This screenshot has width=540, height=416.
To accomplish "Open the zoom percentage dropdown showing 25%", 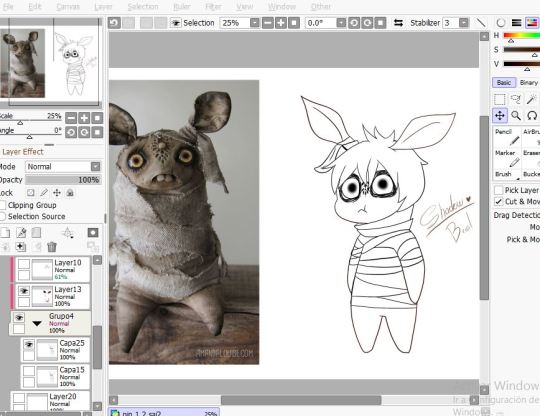I will 255,23.
